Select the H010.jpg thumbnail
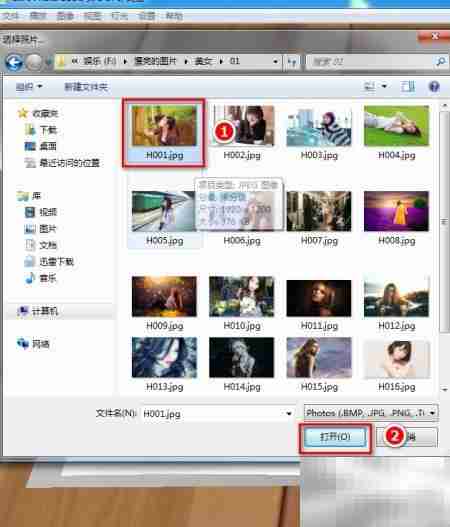This screenshot has height=527, width=450. (242, 296)
